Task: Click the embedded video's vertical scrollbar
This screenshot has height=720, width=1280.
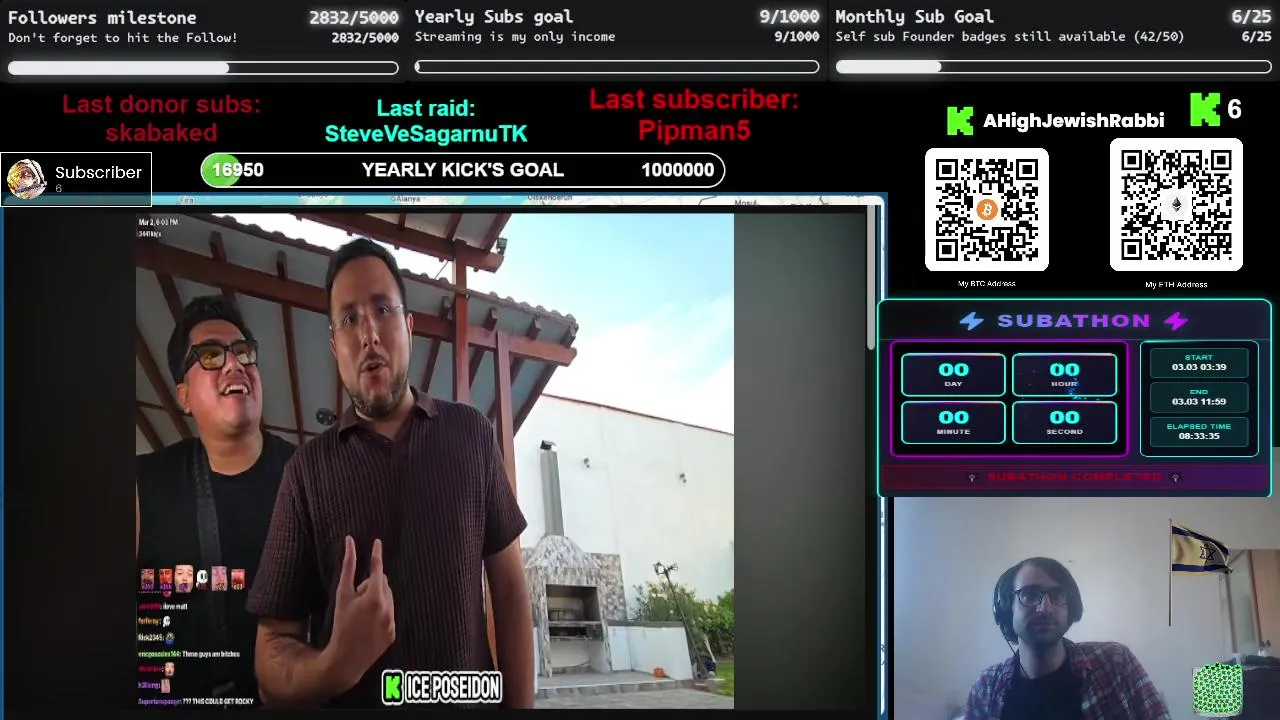Action: [871, 278]
